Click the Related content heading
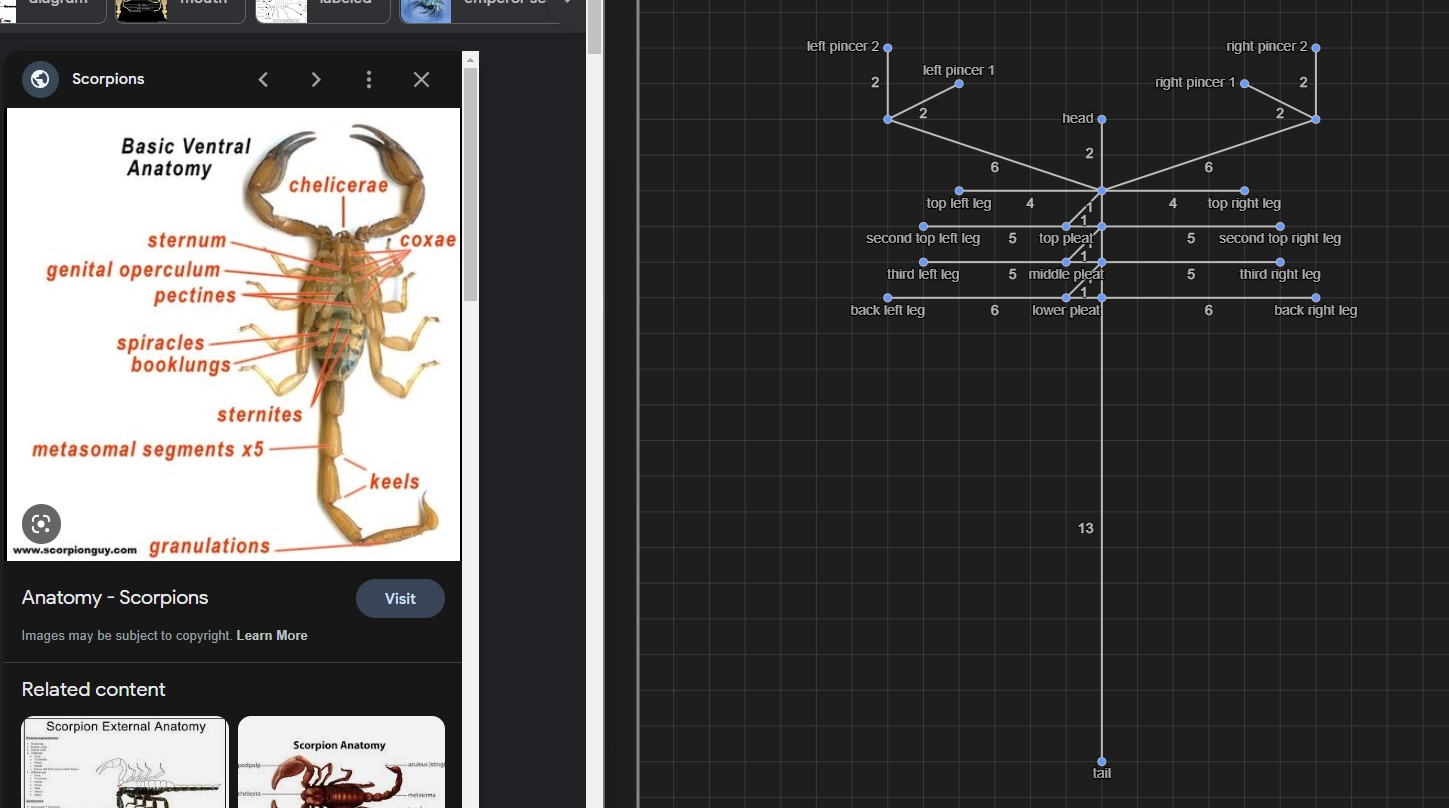This screenshot has height=808, width=1449. coord(94,689)
